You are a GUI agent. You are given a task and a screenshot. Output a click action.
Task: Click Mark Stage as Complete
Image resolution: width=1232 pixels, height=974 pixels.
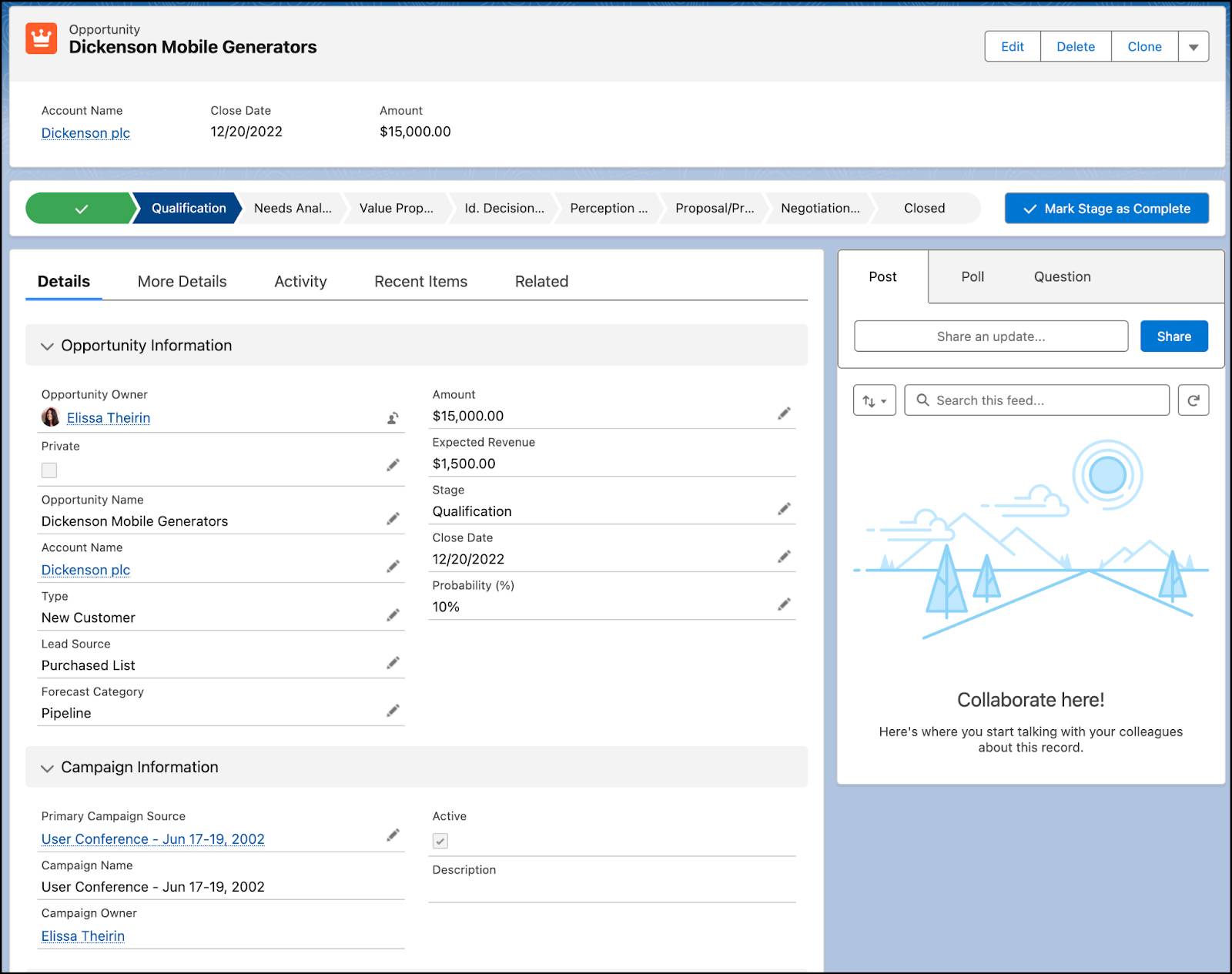coord(1106,209)
